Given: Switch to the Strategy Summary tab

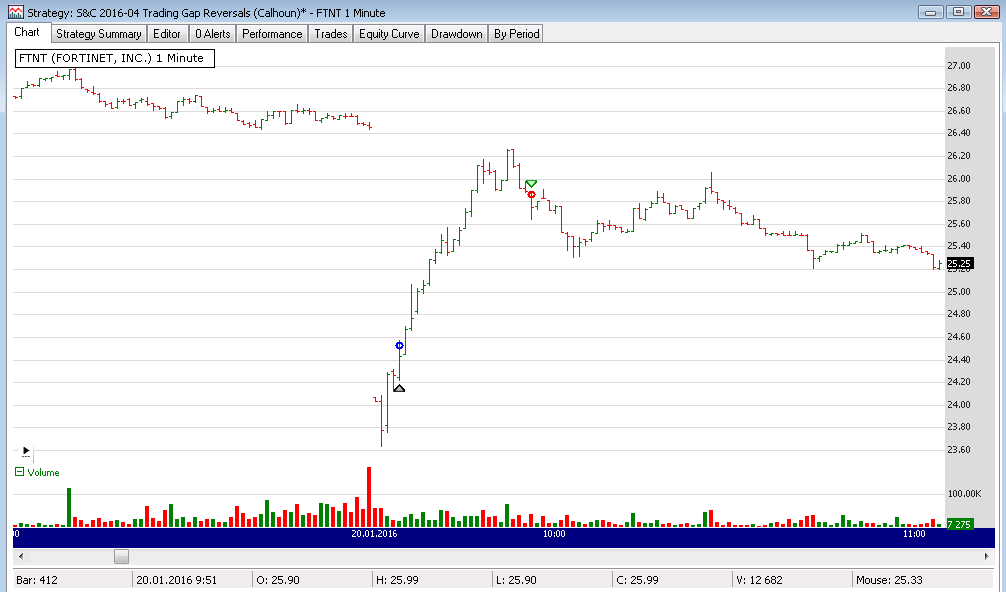Looking at the screenshot, I should [x=98, y=34].
